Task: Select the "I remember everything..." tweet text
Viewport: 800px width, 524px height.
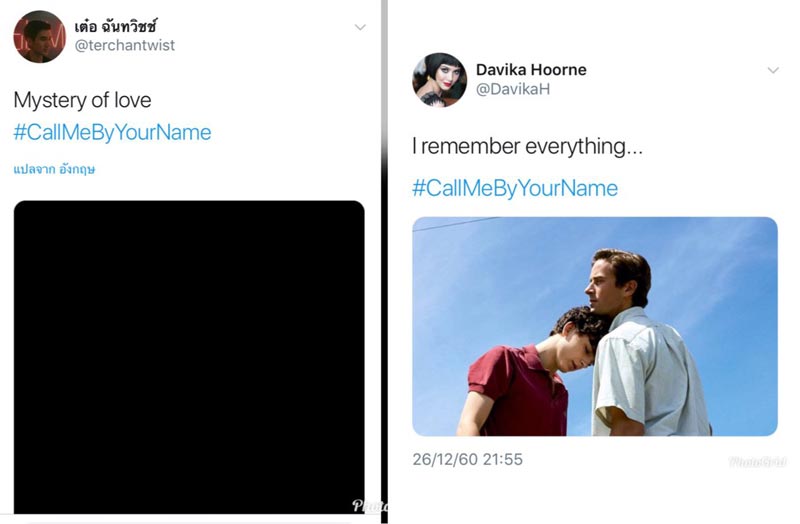Action: coord(527,146)
